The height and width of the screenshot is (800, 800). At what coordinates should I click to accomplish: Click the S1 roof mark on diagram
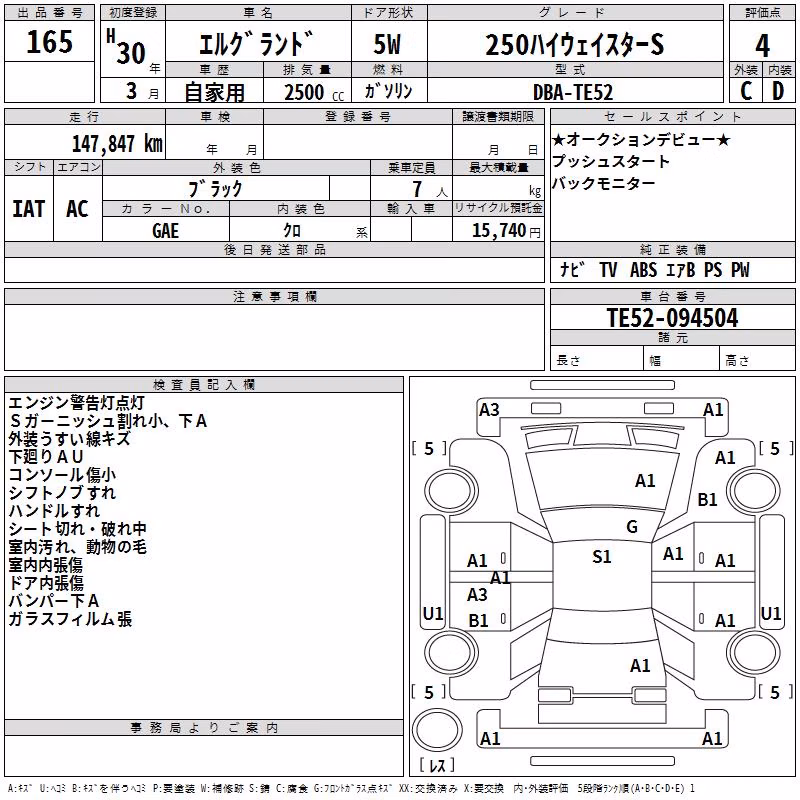point(602,557)
